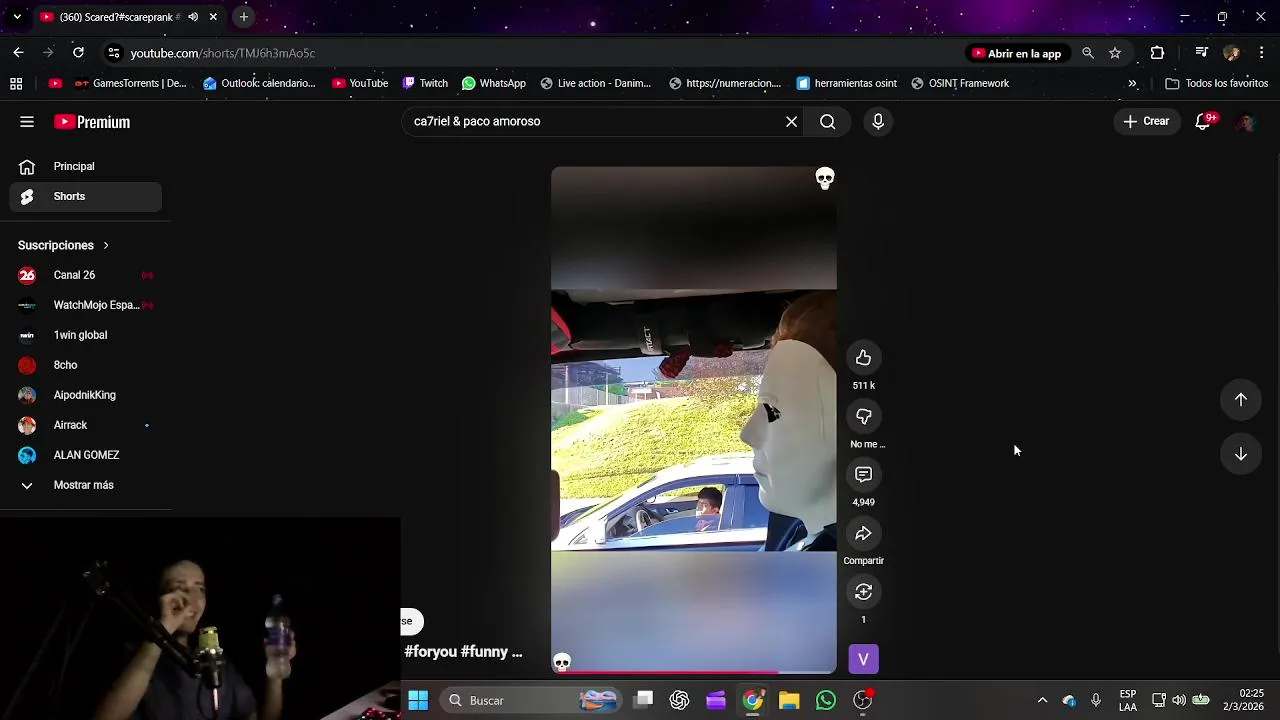Open a new Chrome tab
This screenshot has height=720, width=1280.
click(243, 17)
